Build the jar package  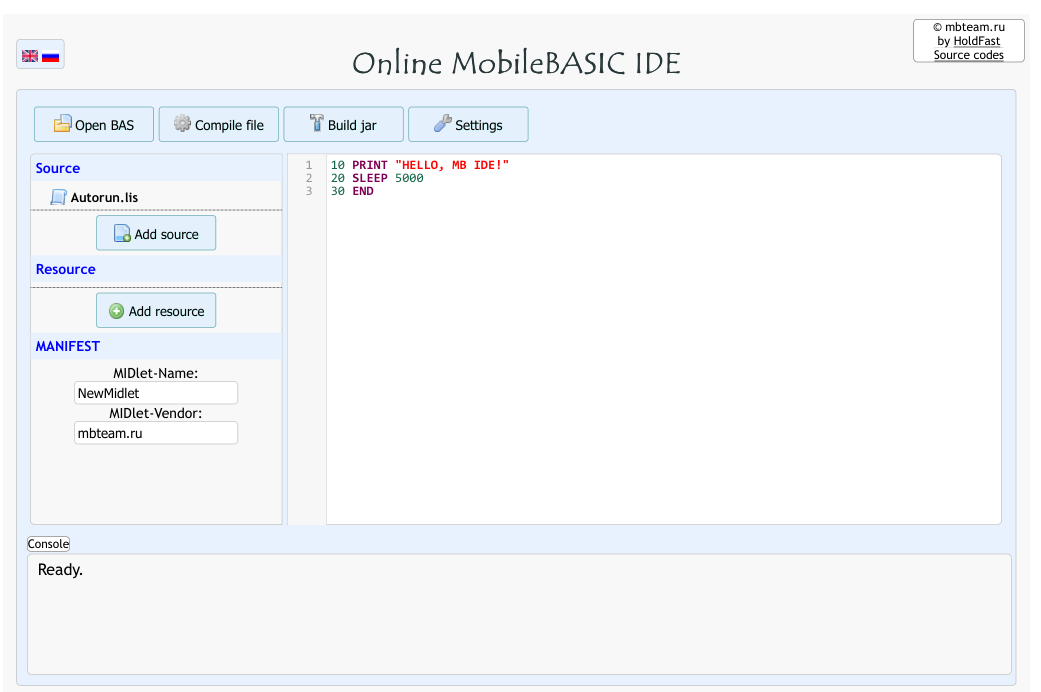point(343,123)
